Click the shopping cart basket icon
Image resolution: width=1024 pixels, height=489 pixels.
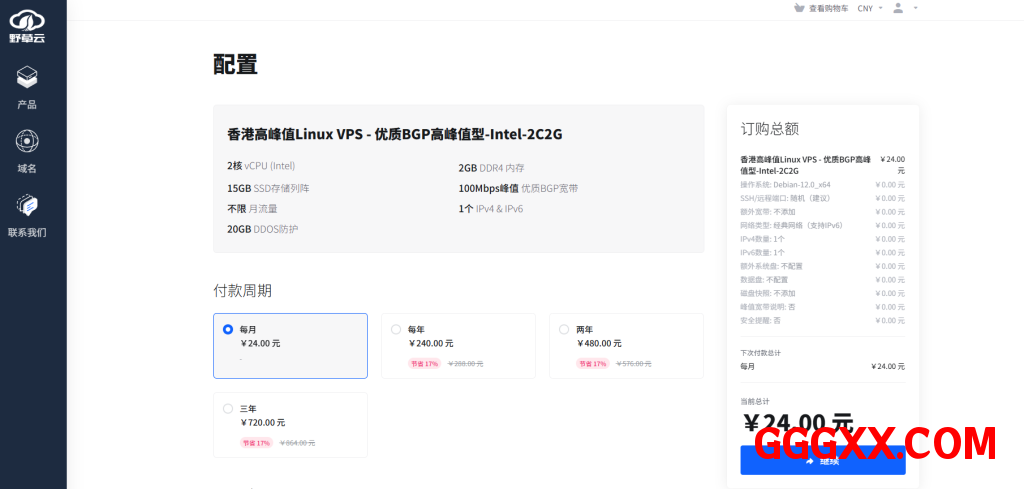pos(798,8)
